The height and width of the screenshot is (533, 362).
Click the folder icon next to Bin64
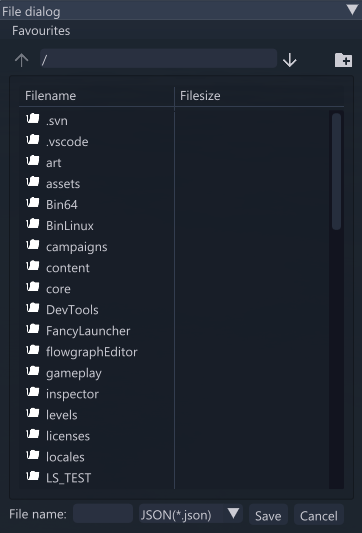tap(33, 203)
